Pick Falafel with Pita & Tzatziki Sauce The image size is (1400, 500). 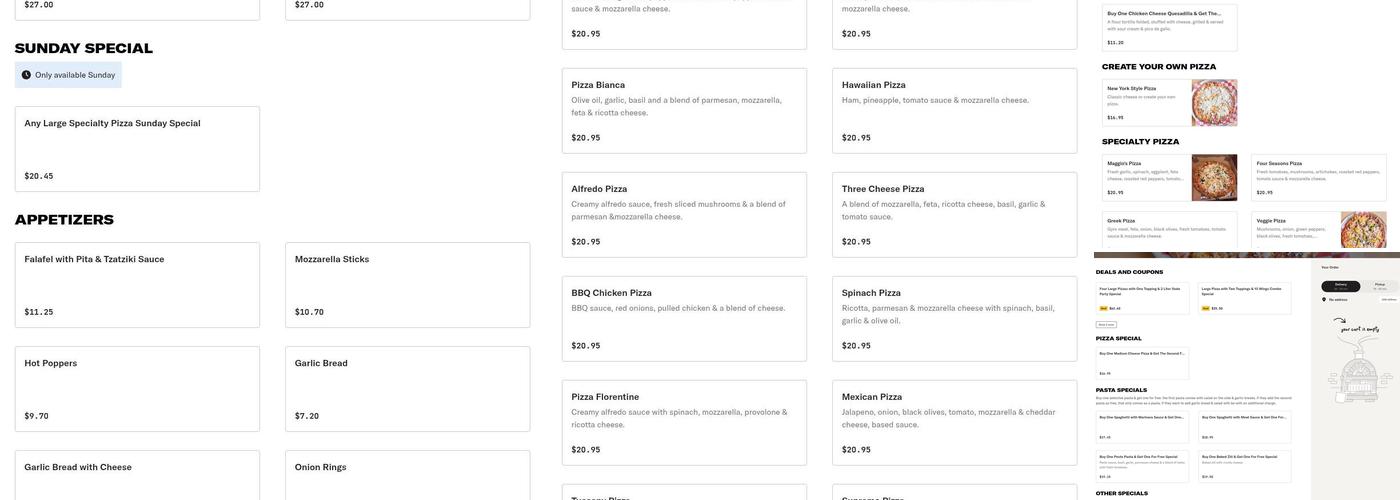coord(137,285)
